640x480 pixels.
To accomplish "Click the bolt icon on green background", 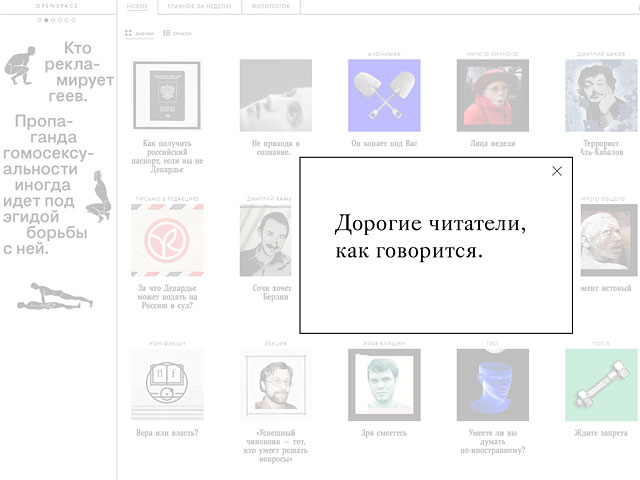I will coord(601,385).
